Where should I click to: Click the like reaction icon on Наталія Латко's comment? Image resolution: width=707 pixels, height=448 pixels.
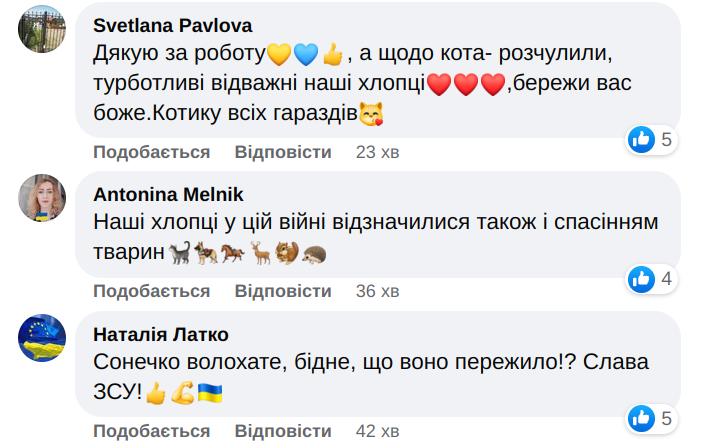641,417
